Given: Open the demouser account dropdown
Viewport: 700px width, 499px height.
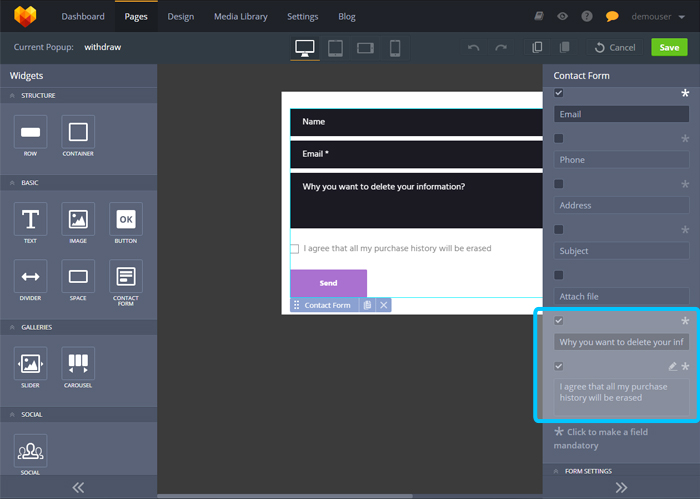Looking at the screenshot, I should [658, 17].
